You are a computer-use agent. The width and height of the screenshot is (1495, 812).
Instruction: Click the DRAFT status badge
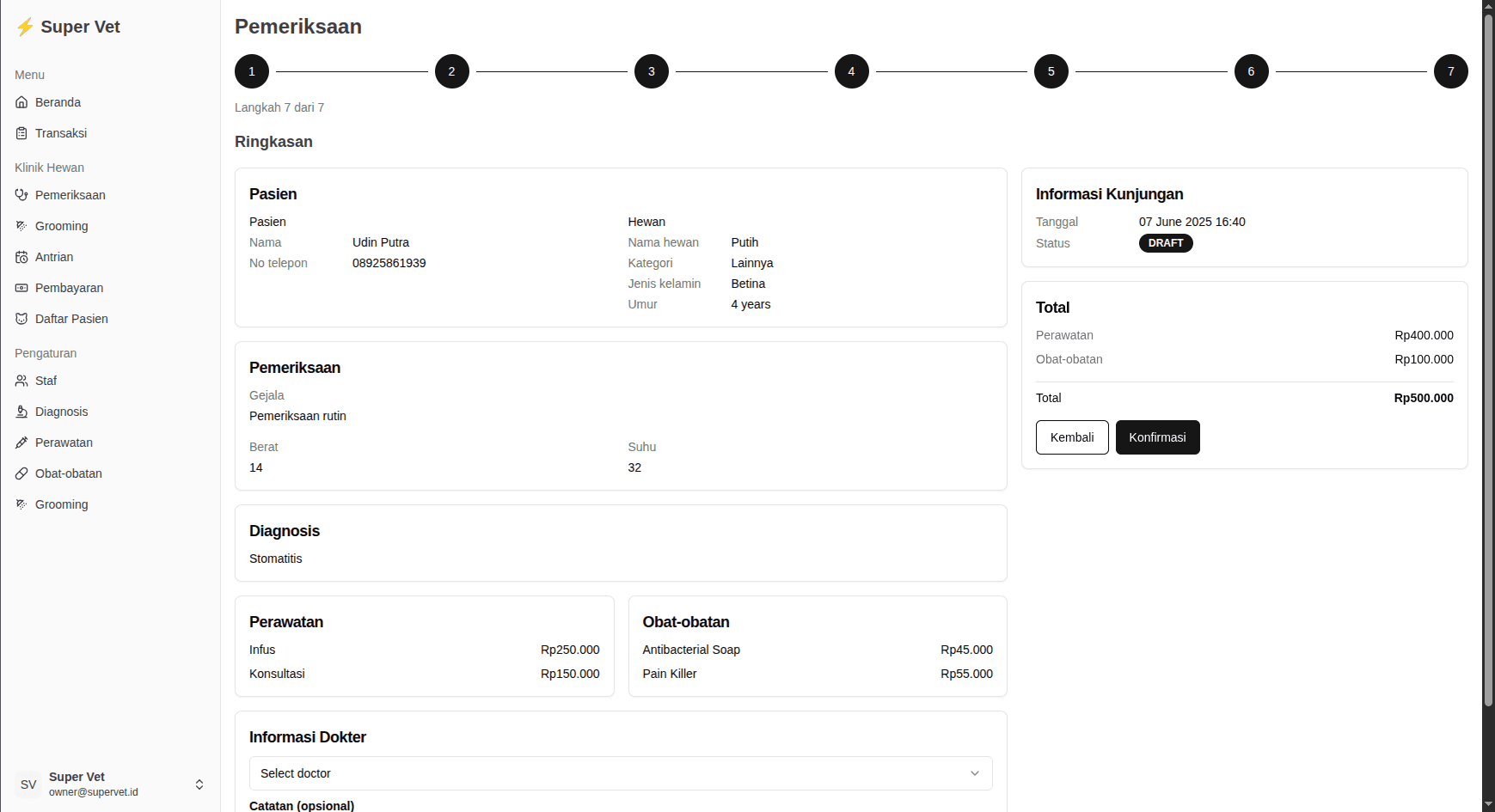[1165, 243]
